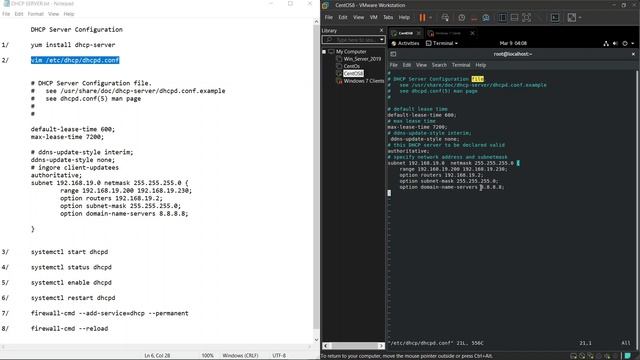
Task: Open the power options arrow beside pause
Action: [430, 18]
